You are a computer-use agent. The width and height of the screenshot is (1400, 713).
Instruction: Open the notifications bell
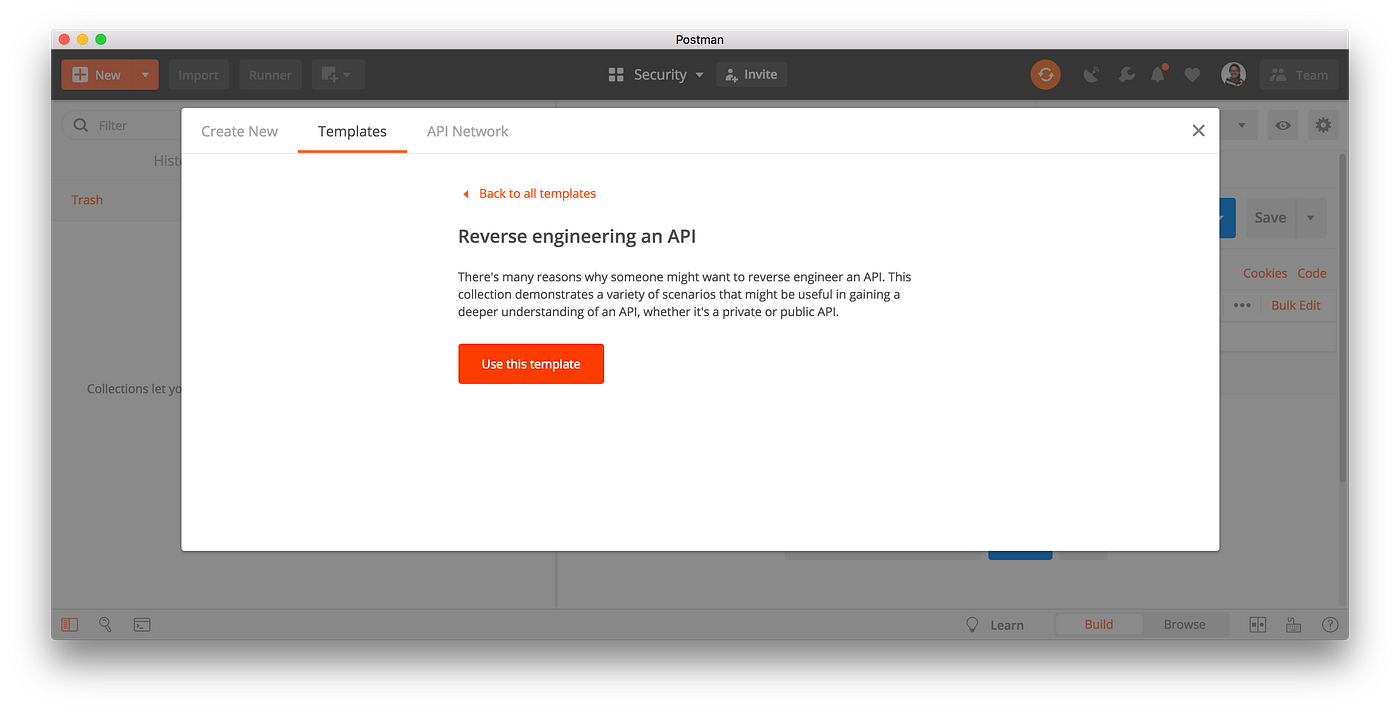coord(1158,75)
